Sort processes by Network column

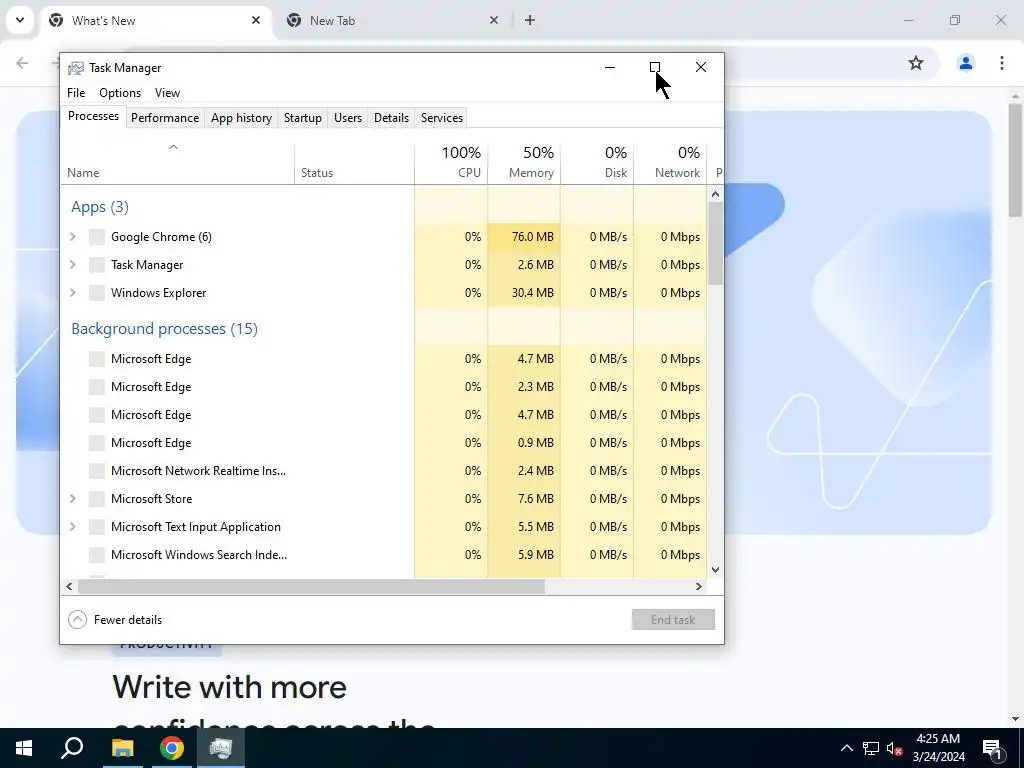[x=670, y=162]
